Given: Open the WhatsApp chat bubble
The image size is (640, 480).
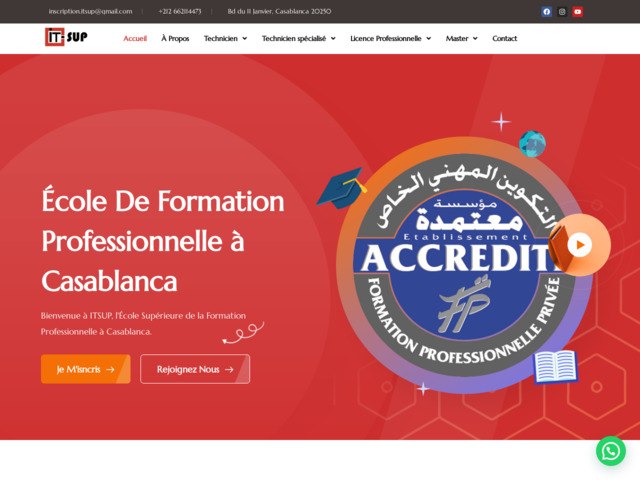Looking at the screenshot, I should (x=611, y=451).
